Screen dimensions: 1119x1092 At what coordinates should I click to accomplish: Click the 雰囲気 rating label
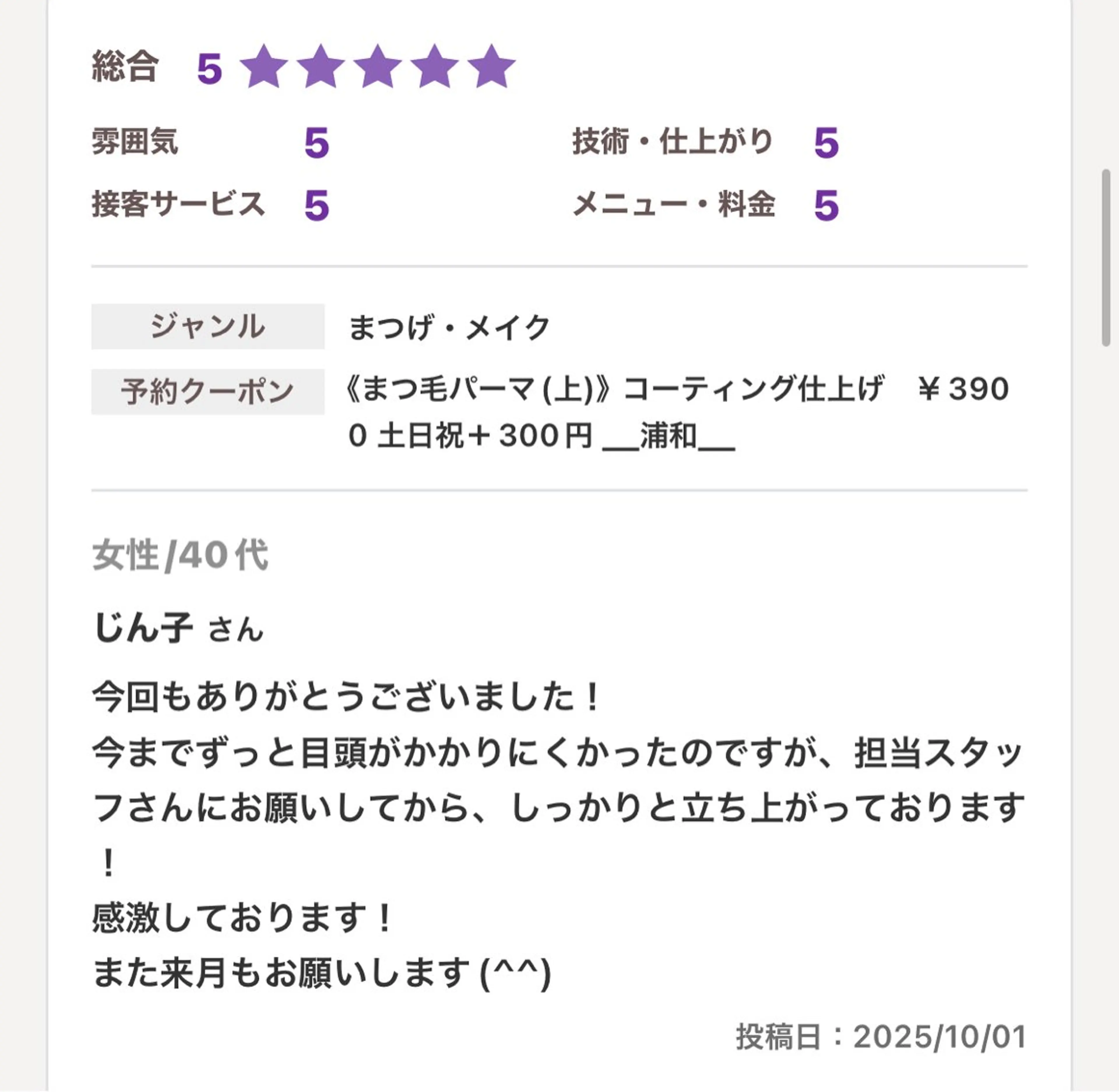point(135,141)
